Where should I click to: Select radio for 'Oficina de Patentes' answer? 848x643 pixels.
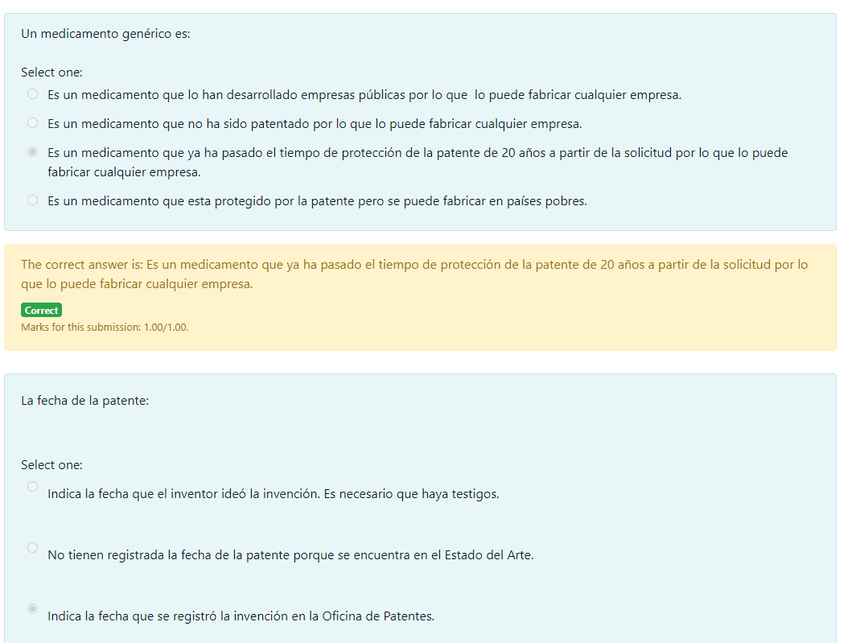32,608
